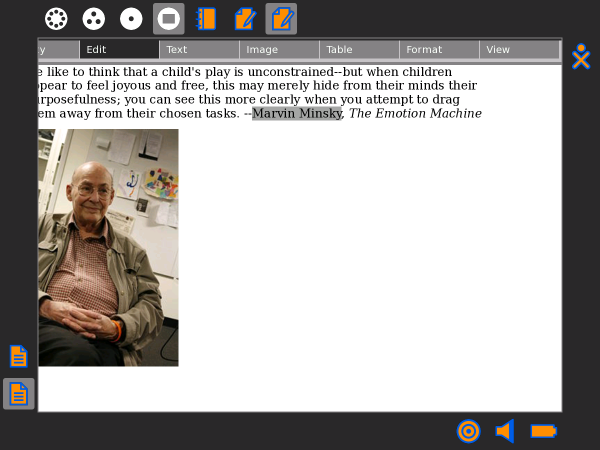The height and width of the screenshot is (450, 600).
Task: Switch to the Group view icon
Action: click(x=93, y=19)
